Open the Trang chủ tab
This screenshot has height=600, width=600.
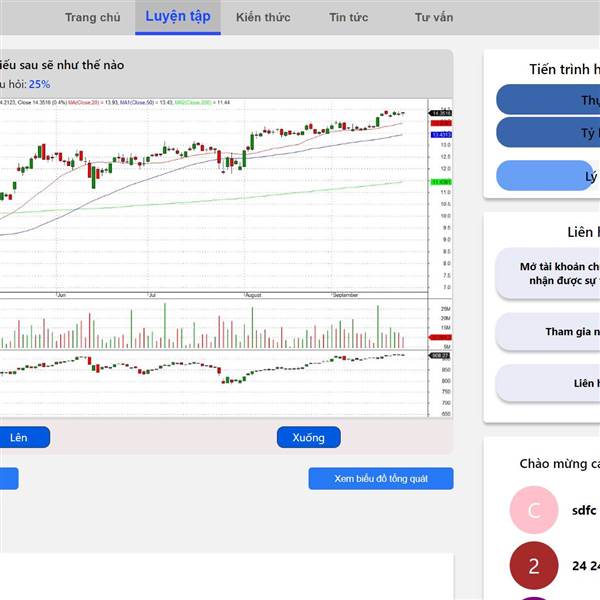click(x=93, y=18)
